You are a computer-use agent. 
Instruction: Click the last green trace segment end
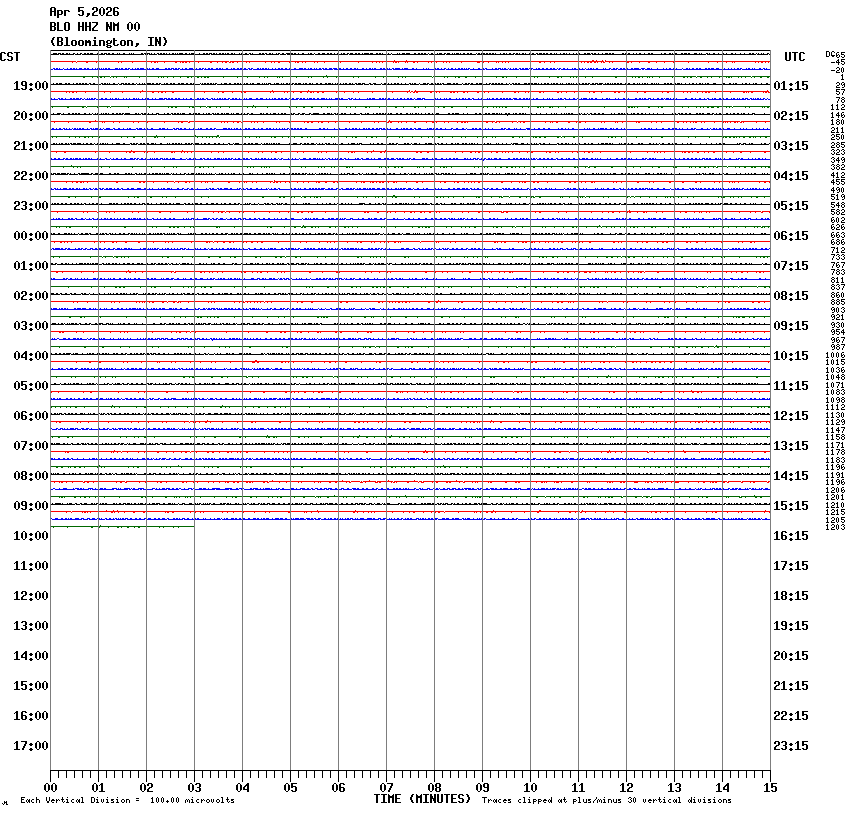pyautogui.click(x=194, y=526)
